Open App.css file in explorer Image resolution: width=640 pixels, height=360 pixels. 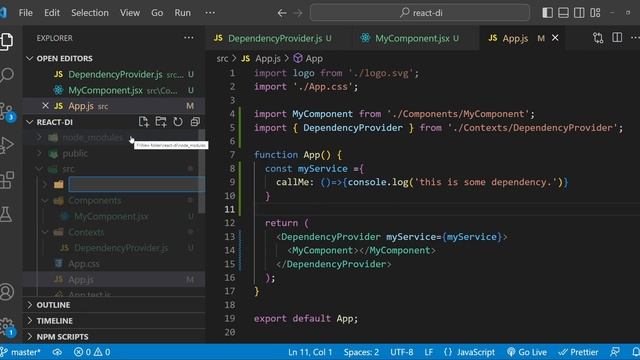point(84,264)
